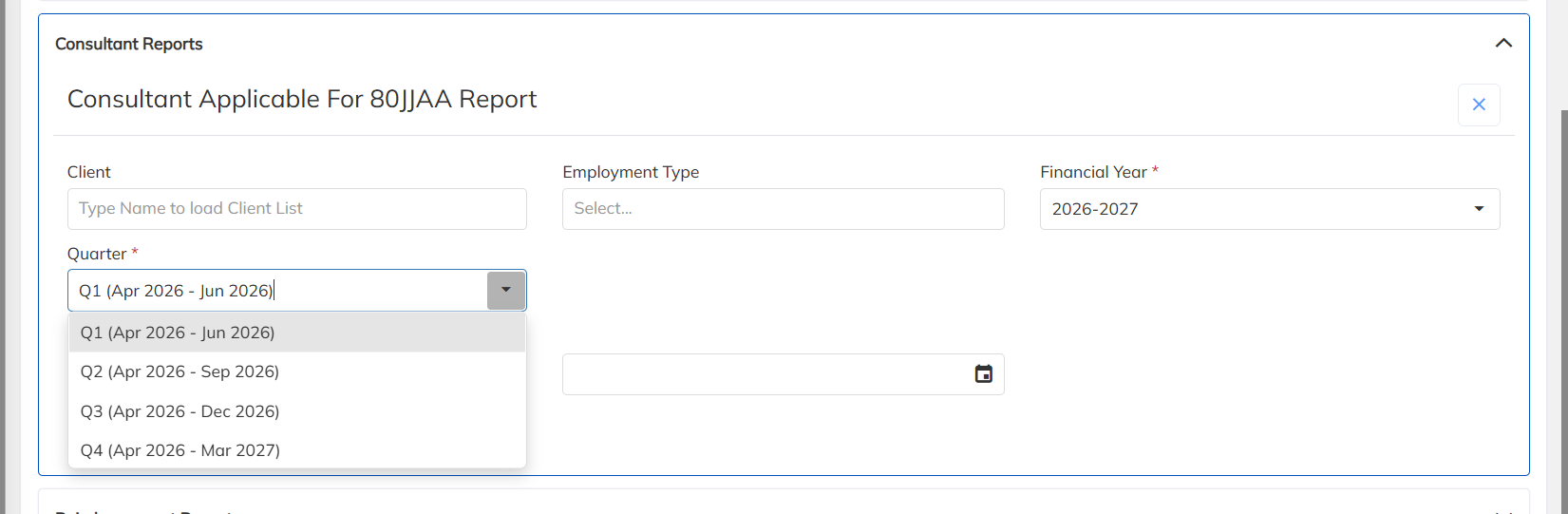Click the Employment Type field label
The image size is (1568, 514).
pyautogui.click(x=631, y=172)
